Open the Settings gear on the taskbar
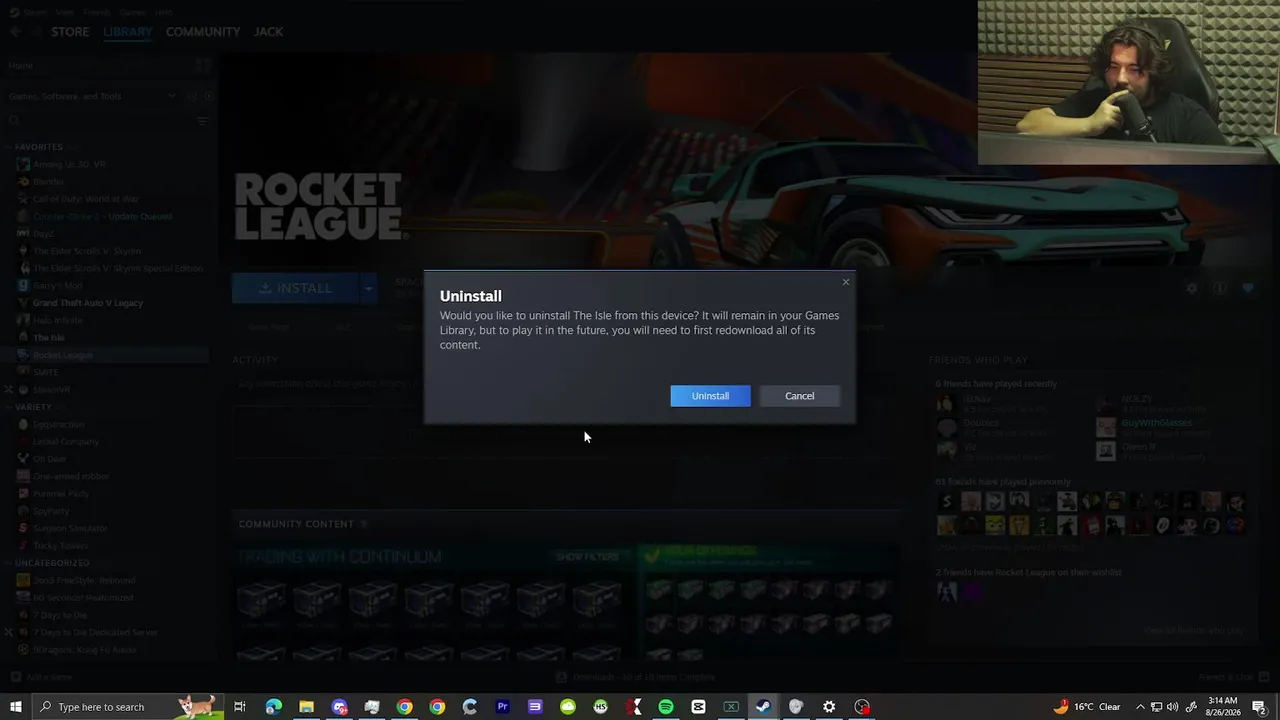The width and height of the screenshot is (1280, 720). point(829,707)
